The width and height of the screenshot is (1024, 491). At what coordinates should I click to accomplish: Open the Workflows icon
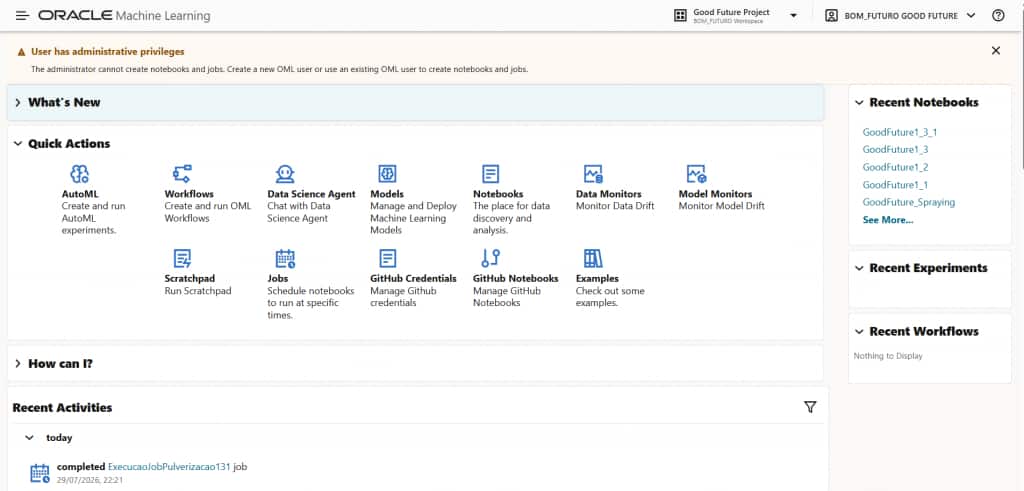coord(182,174)
